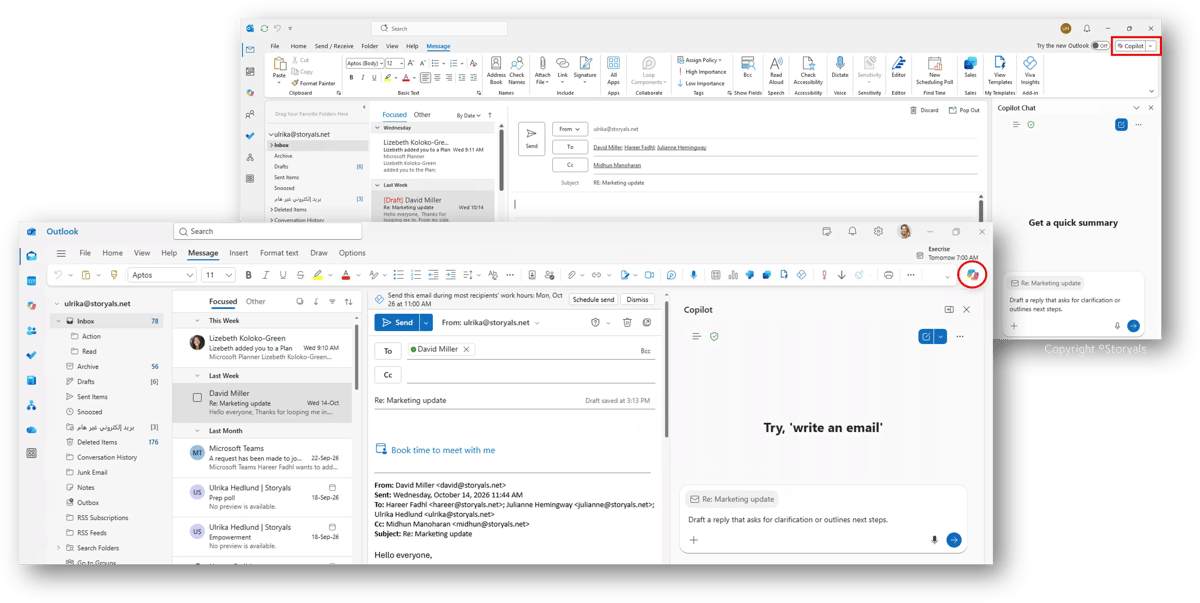Click Address Book in classic Outlook ribbon

496,70
